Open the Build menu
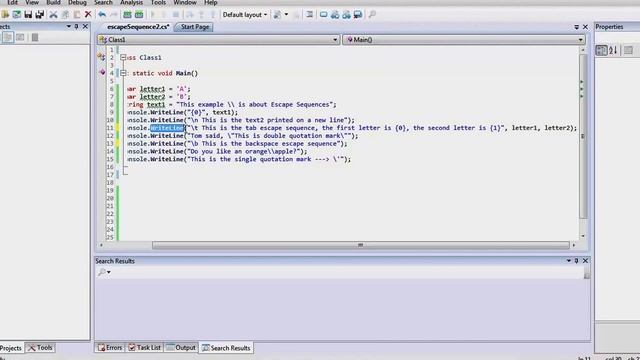The width and height of the screenshot is (640, 360). [53, 2]
